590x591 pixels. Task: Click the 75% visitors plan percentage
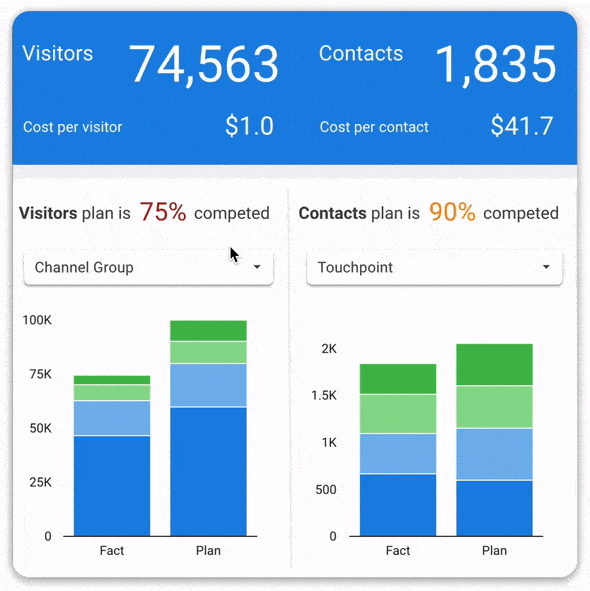pyautogui.click(x=163, y=212)
